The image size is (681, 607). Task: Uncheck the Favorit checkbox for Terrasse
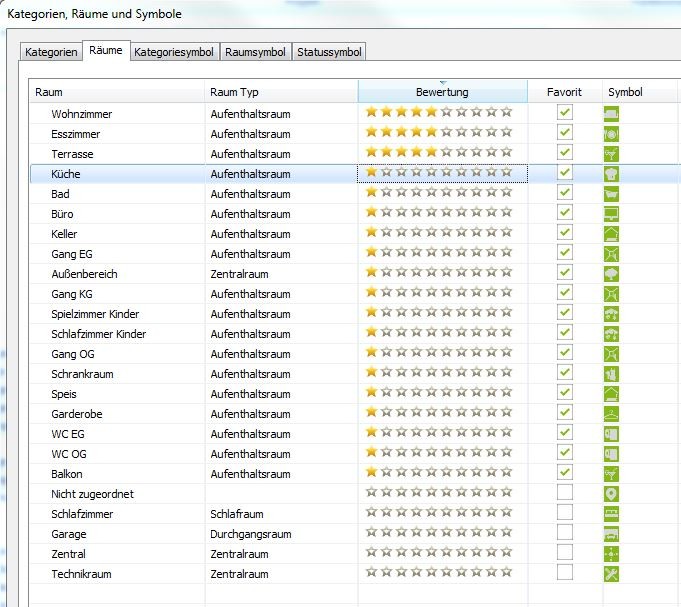point(565,153)
